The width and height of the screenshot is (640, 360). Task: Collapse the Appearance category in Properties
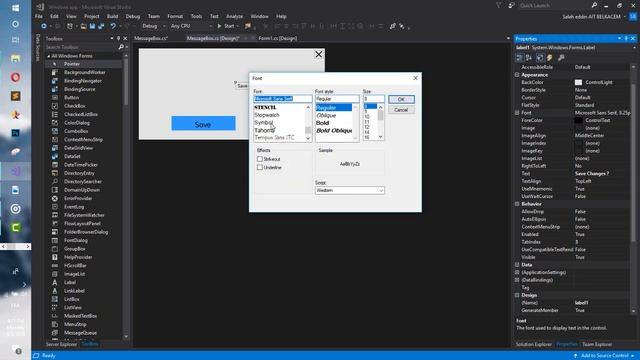tap(517, 75)
